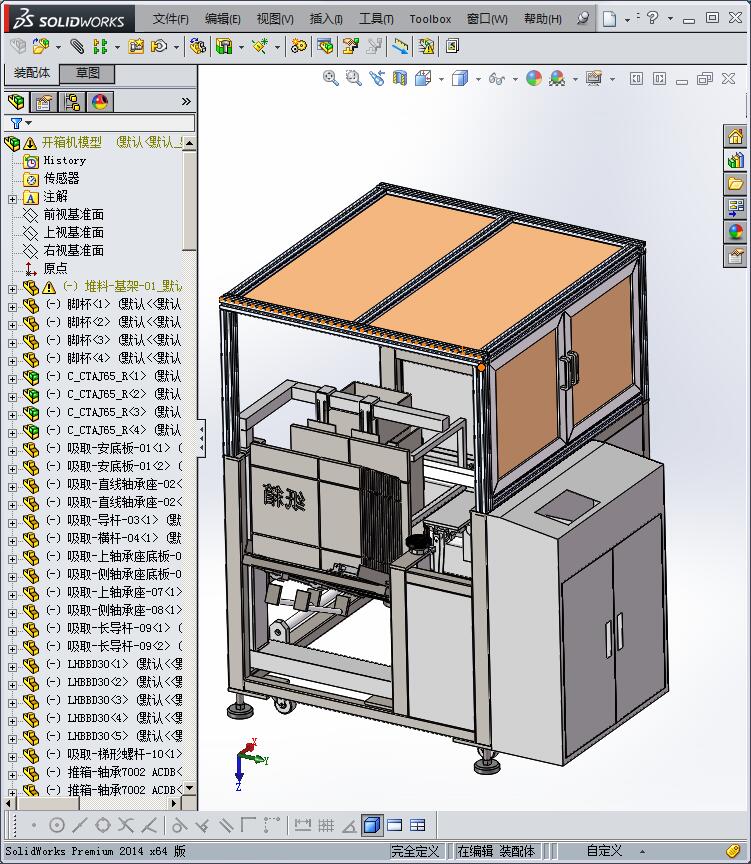
Task: Open the 文件(F) menu
Action: 170,19
